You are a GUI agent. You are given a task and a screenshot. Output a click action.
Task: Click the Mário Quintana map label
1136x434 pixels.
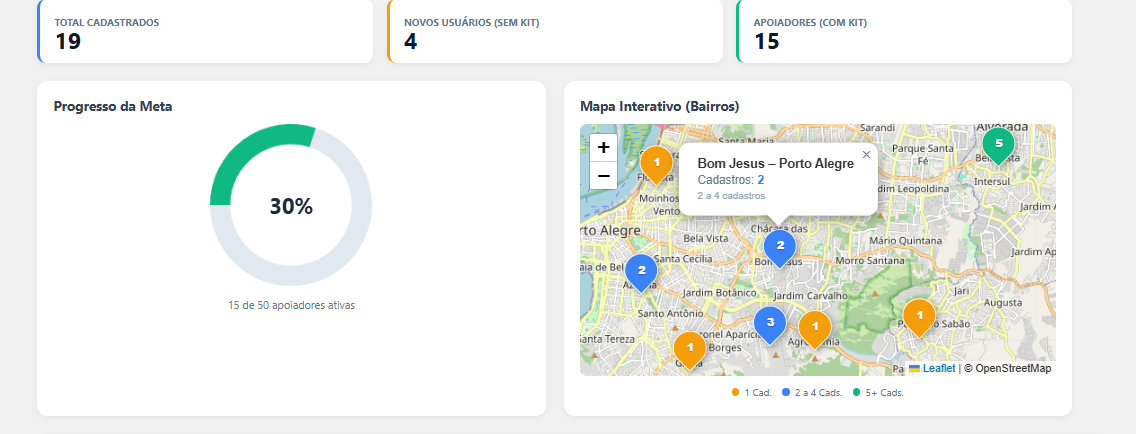(906, 240)
